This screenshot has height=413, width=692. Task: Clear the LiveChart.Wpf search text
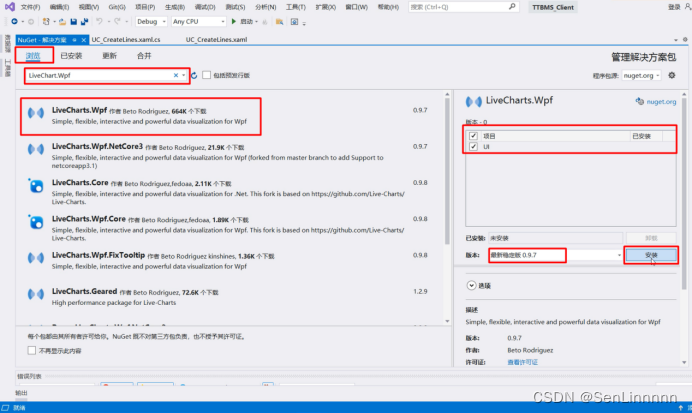[x=176, y=75]
